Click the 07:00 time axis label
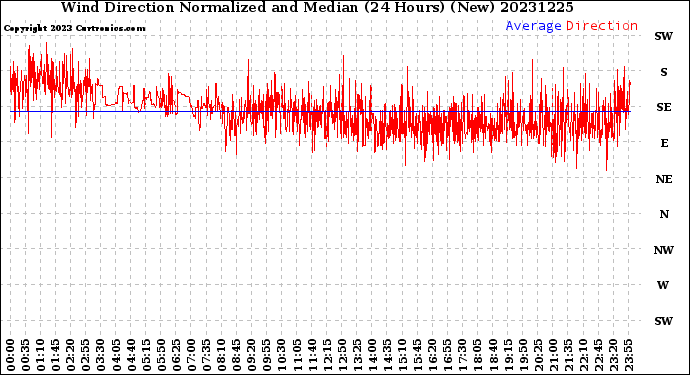The height and width of the screenshot is (375, 690). click(191, 355)
